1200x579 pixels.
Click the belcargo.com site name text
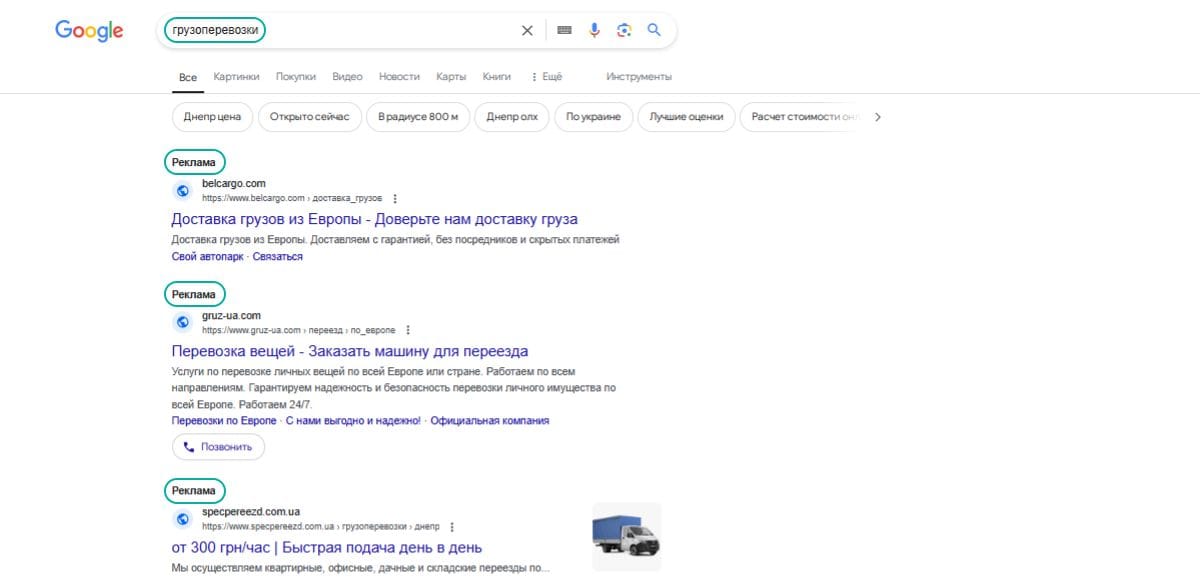[234, 184]
